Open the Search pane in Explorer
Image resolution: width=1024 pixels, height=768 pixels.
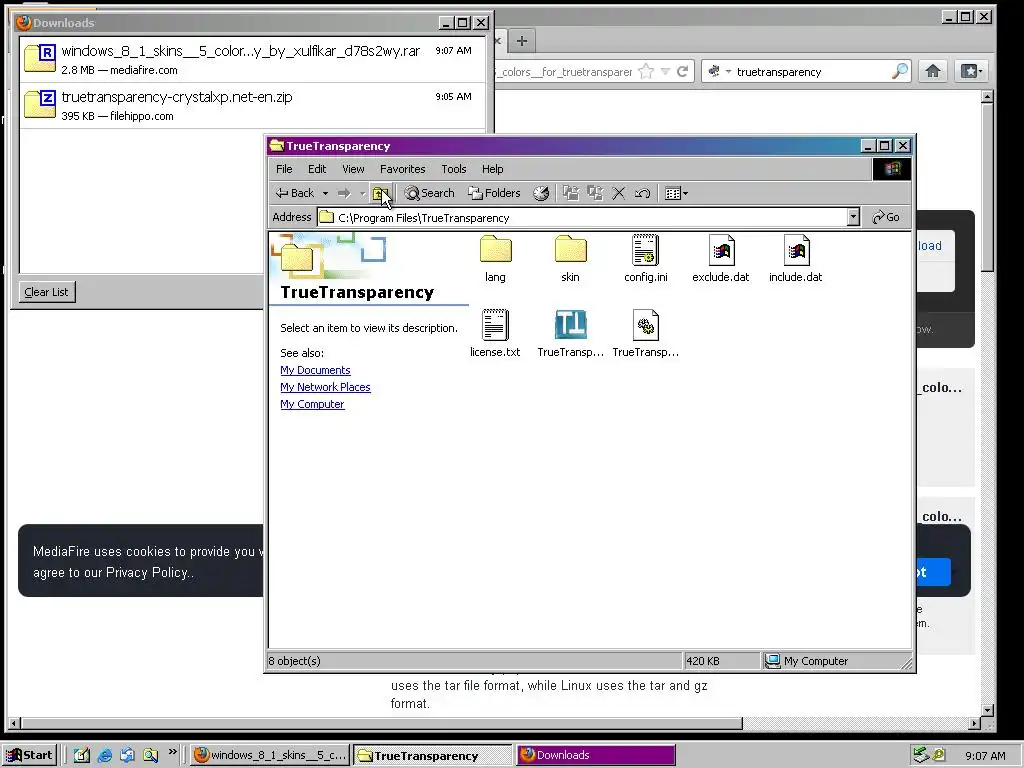click(429, 193)
